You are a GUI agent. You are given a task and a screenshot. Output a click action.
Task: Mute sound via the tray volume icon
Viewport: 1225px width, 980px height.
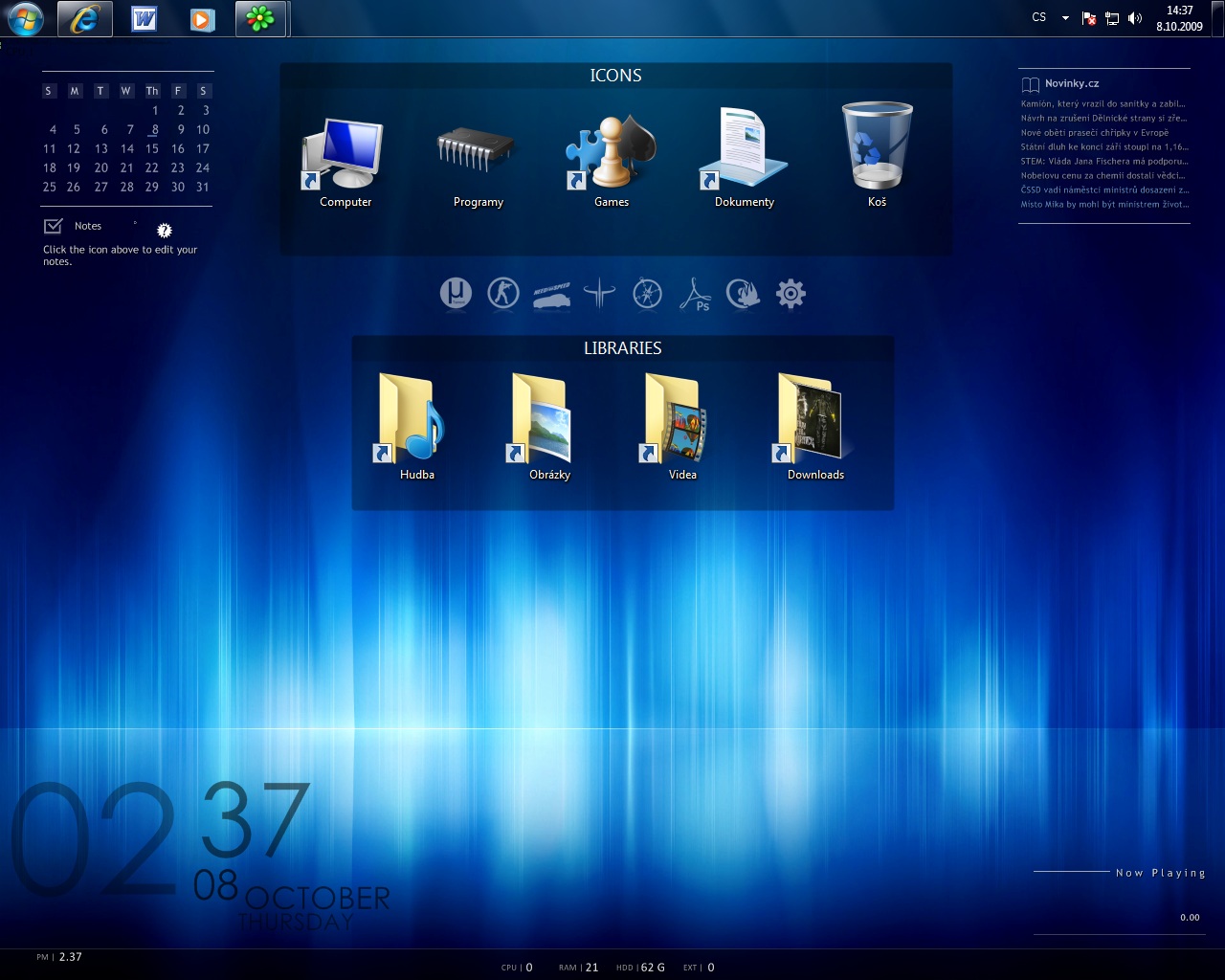click(1135, 18)
